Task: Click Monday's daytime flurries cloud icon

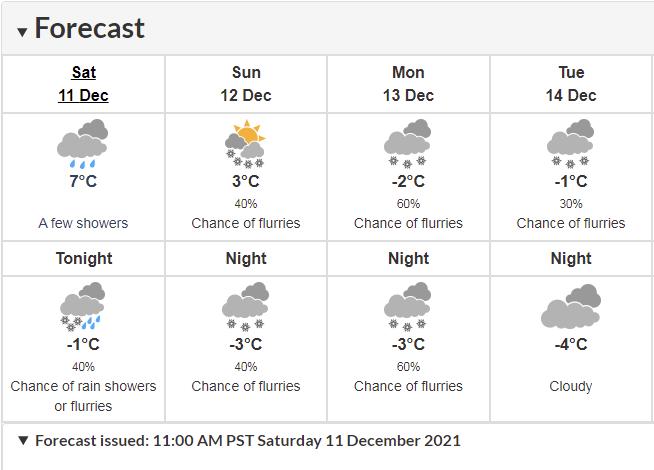Action: 408,144
